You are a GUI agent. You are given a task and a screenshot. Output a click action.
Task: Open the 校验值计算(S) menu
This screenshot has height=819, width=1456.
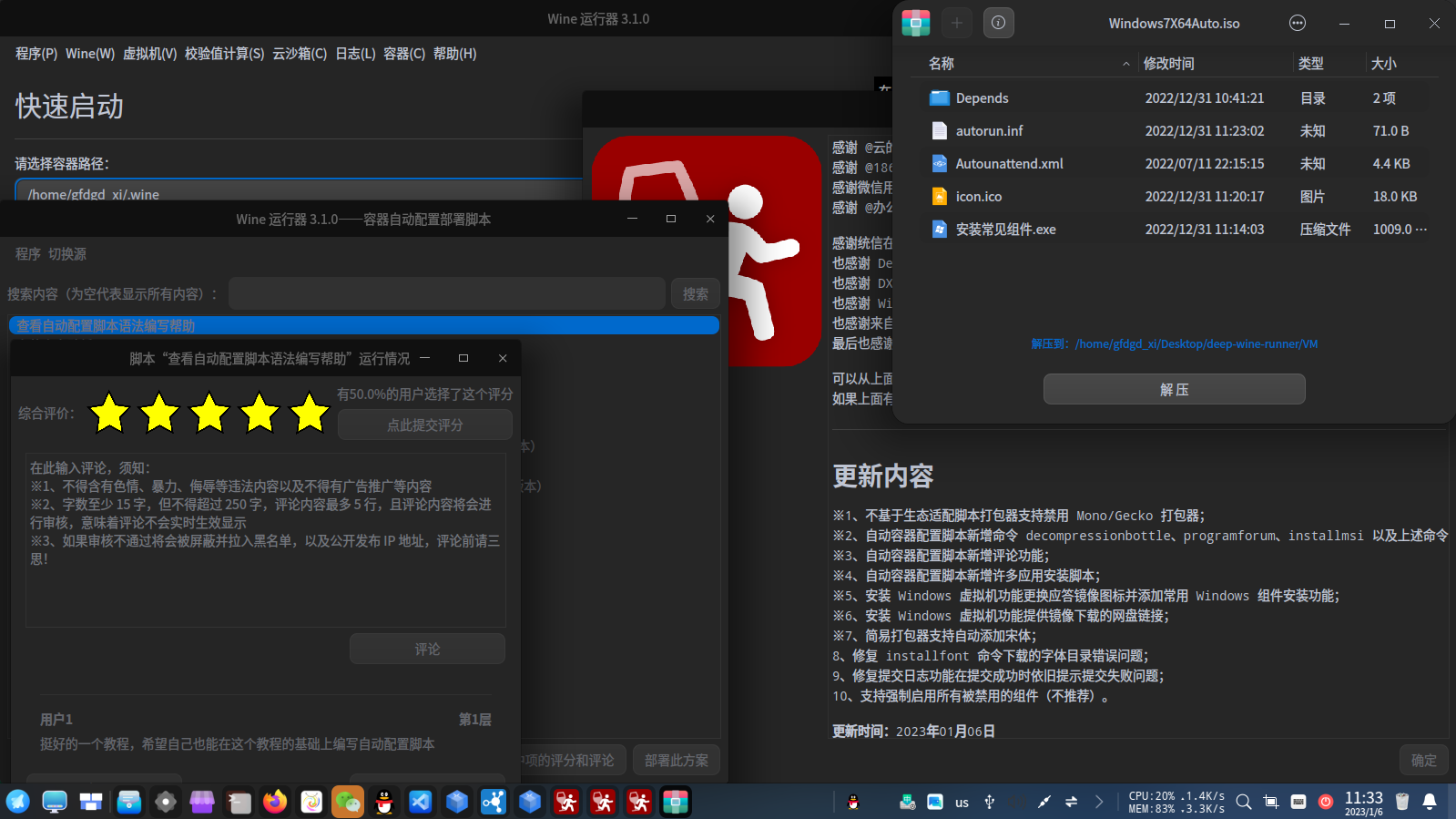(x=225, y=54)
